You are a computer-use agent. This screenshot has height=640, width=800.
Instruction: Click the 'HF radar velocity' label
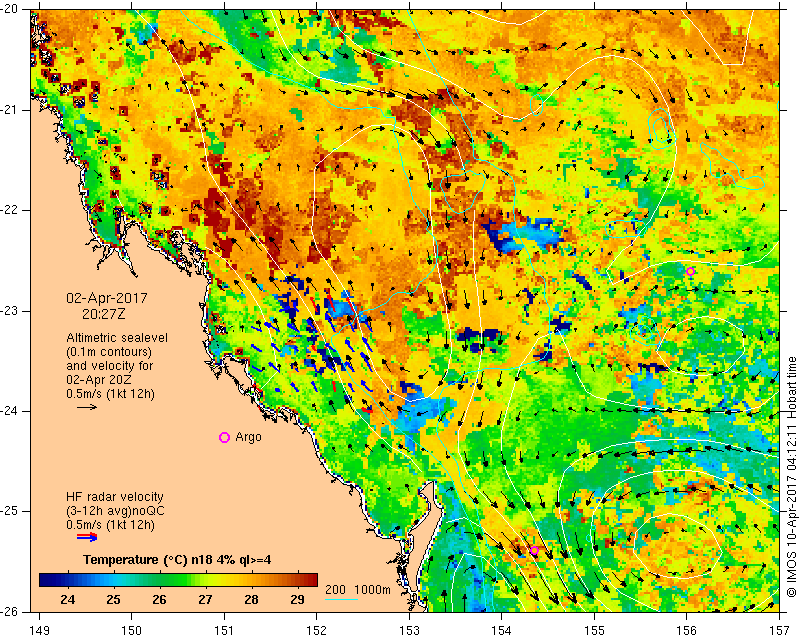point(115,497)
